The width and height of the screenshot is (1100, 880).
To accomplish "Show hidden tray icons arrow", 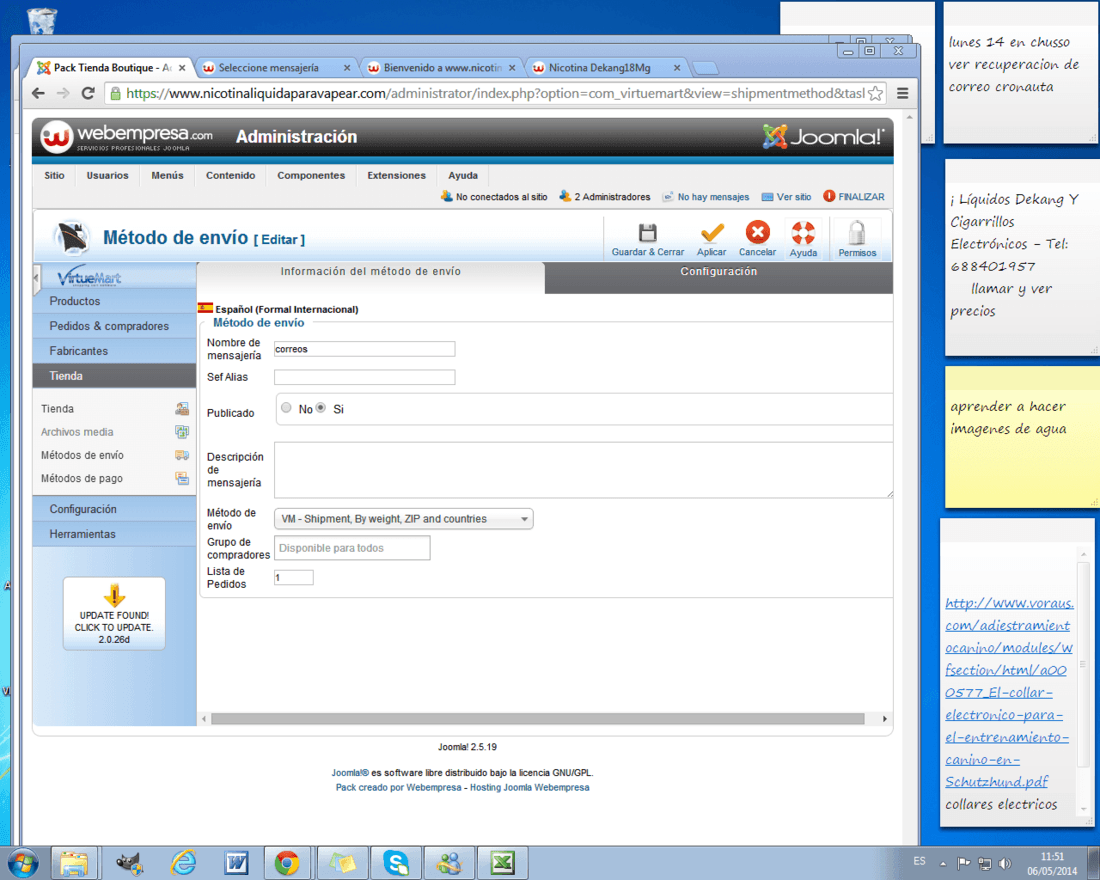I will (x=943, y=863).
